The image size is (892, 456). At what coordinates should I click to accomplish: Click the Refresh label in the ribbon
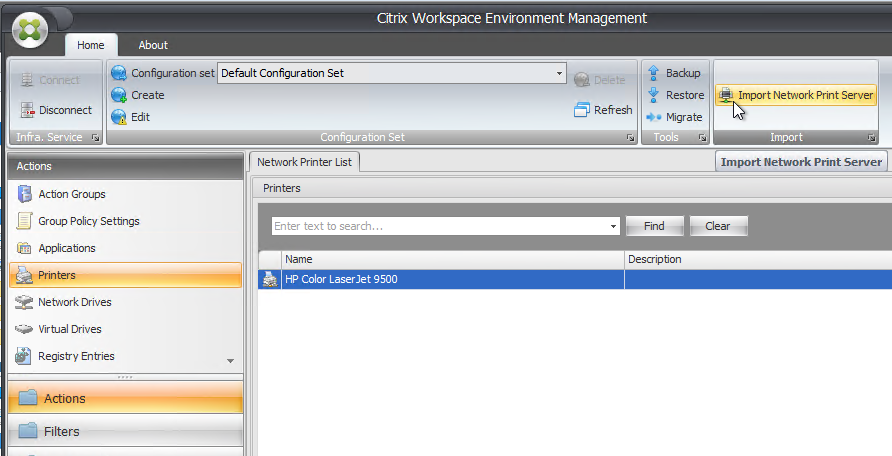point(613,110)
